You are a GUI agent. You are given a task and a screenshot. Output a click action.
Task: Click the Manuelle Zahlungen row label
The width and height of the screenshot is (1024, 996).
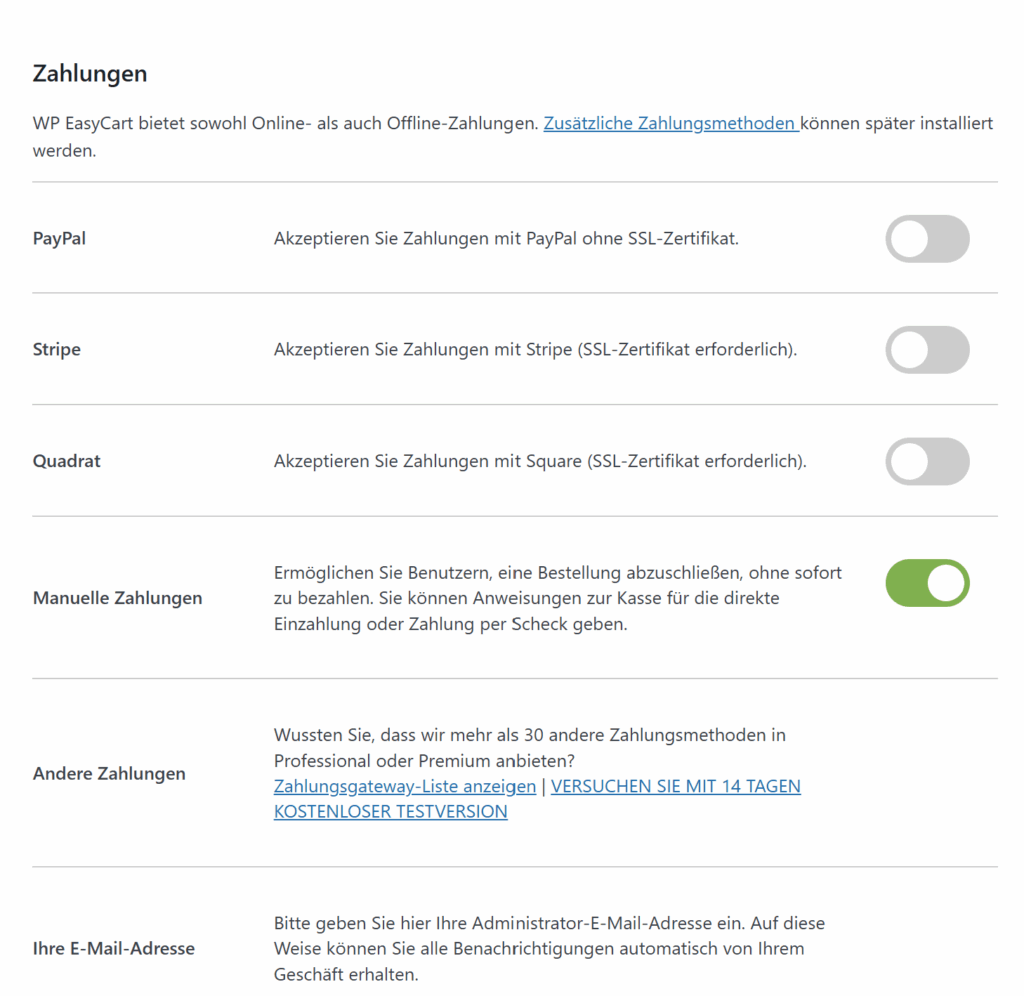point(117,598)
